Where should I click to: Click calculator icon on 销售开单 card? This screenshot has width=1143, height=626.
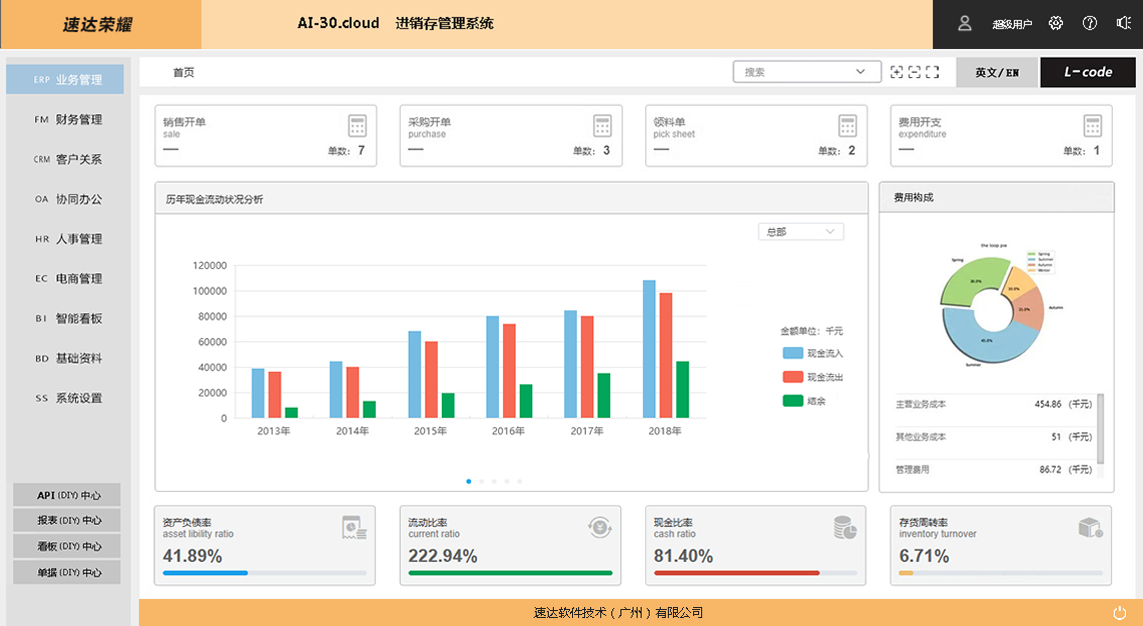pos(357,125)
